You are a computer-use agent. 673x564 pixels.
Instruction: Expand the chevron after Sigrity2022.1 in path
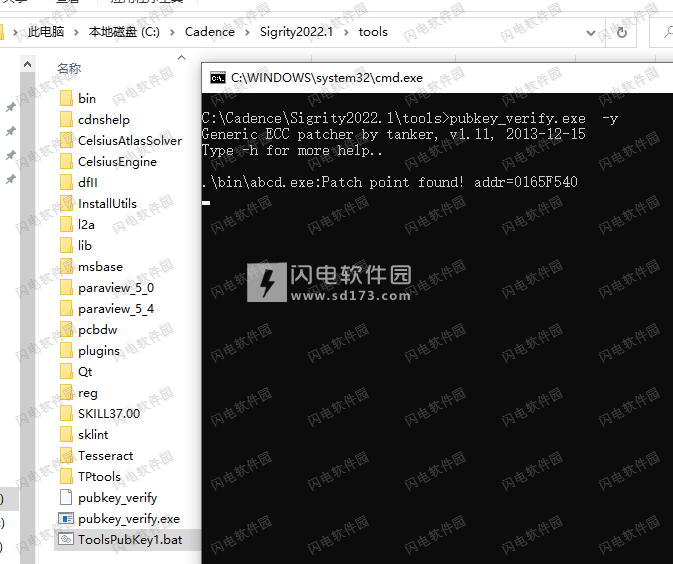(x=346, y=32)
